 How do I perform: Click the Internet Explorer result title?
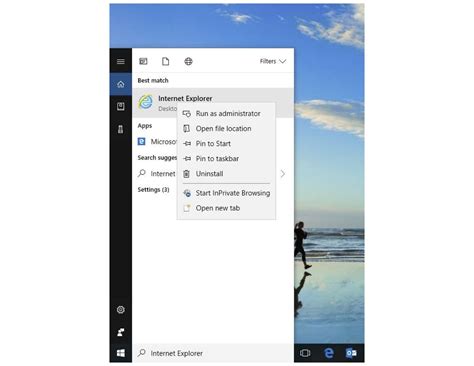tap(185, 99)
